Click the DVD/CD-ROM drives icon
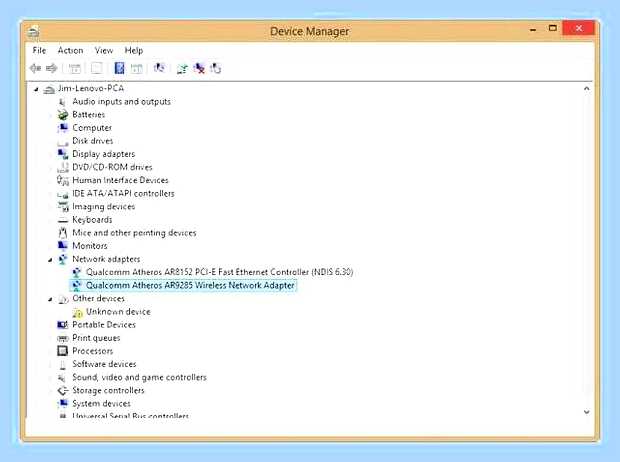 coord(62,167)
